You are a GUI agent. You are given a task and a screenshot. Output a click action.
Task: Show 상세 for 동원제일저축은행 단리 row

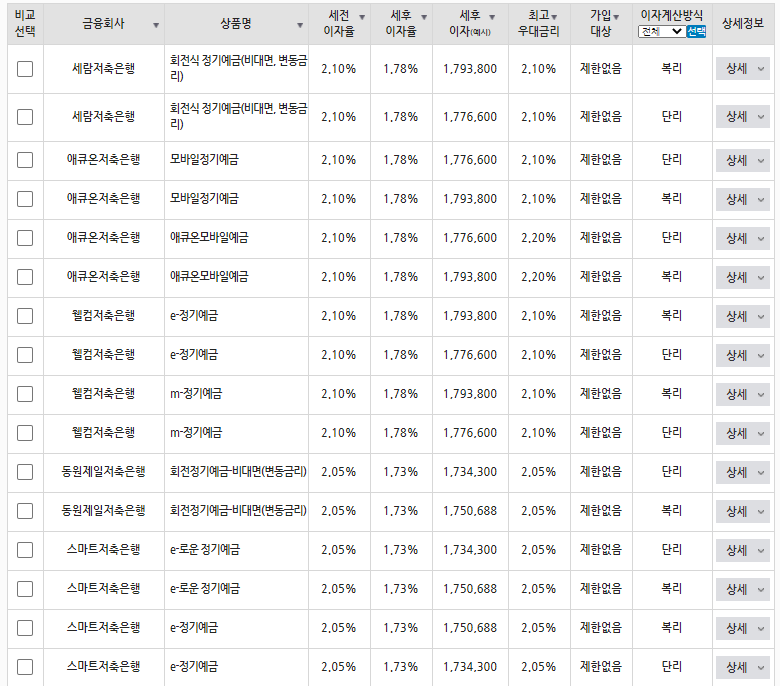pos(743,472)
